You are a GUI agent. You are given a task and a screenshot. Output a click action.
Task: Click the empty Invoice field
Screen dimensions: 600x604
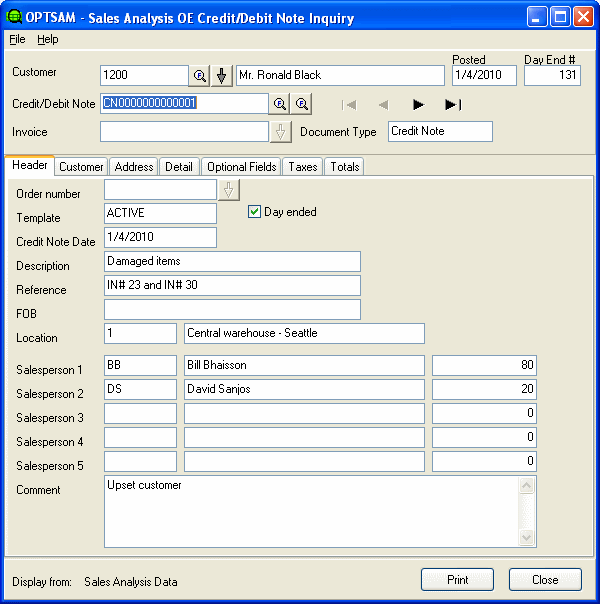184,132
